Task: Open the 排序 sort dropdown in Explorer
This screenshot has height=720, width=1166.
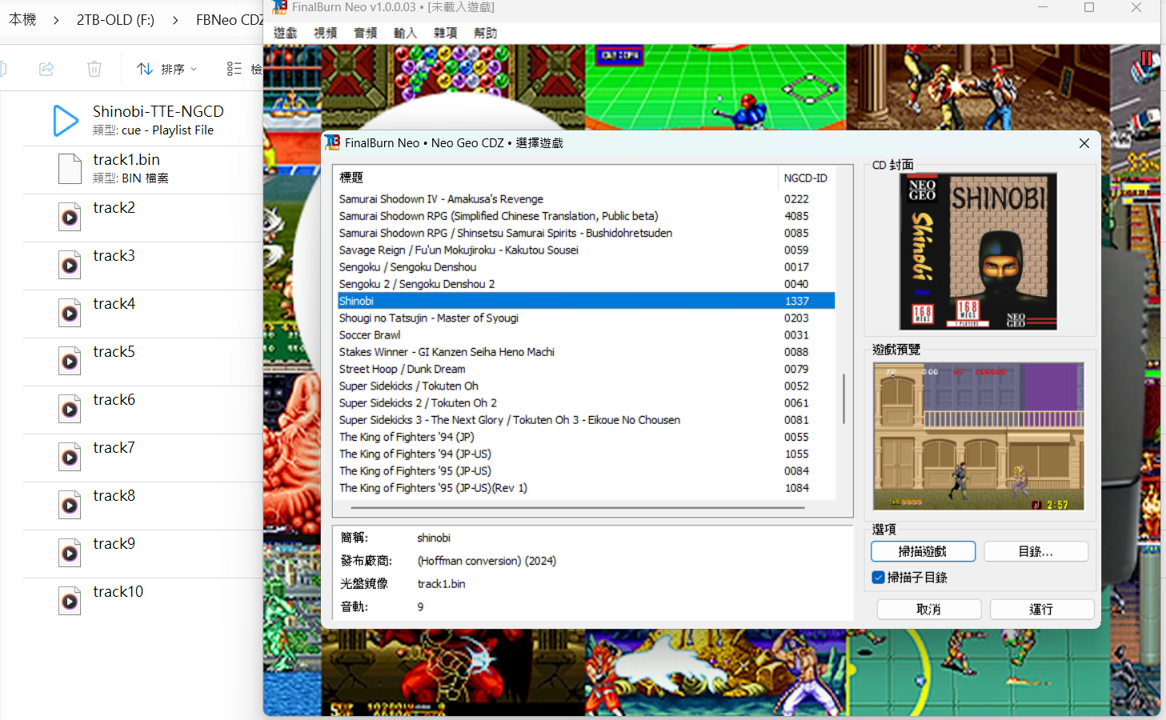Action: 167,68
